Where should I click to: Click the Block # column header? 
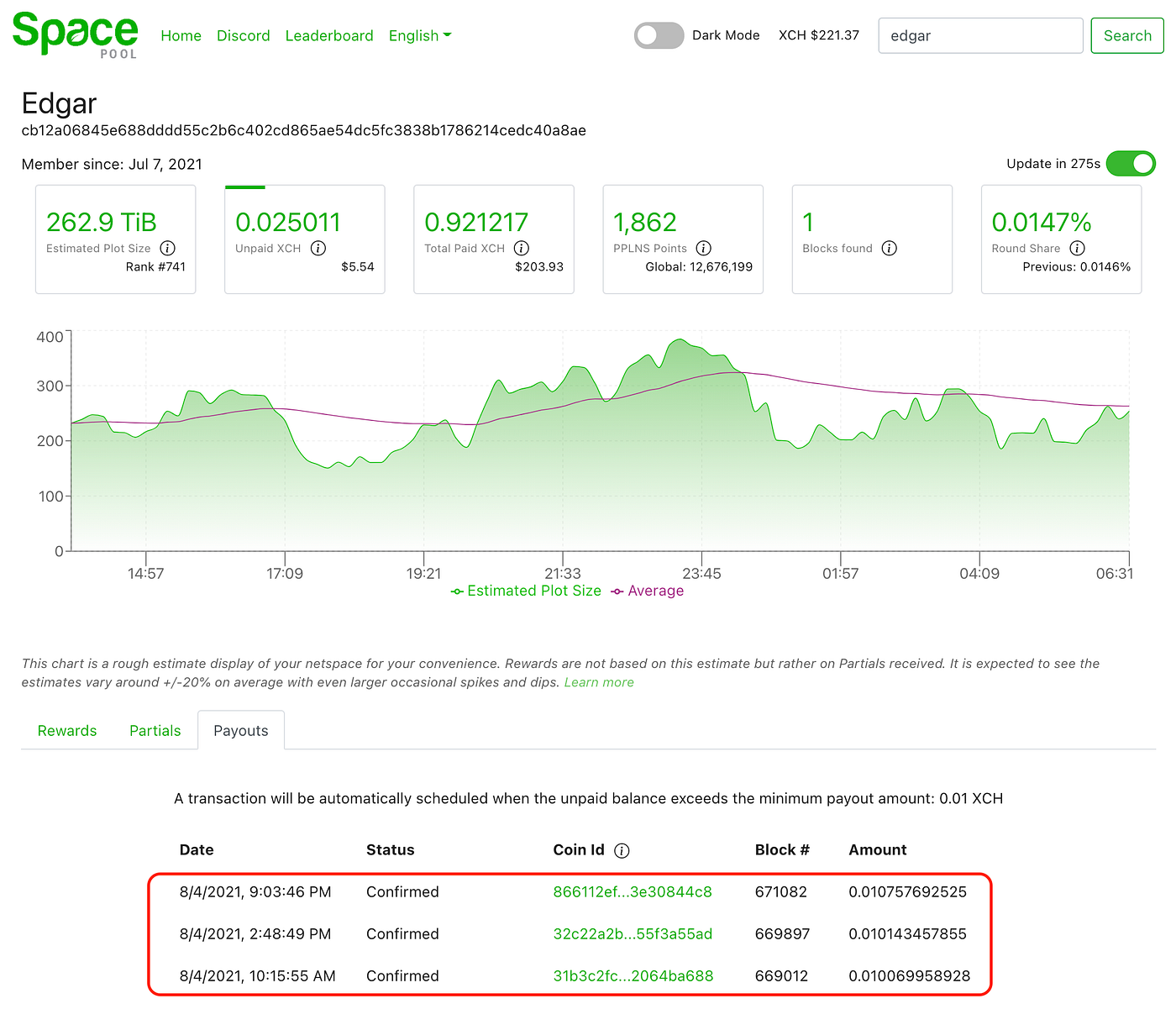tap(782, 849)
